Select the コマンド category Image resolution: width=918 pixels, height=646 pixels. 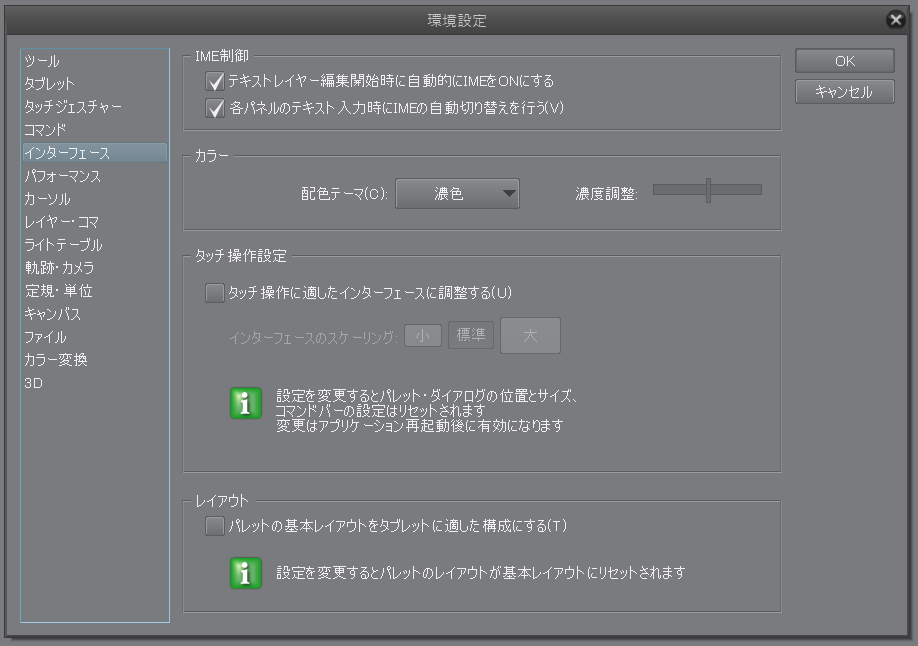(95, 130)
